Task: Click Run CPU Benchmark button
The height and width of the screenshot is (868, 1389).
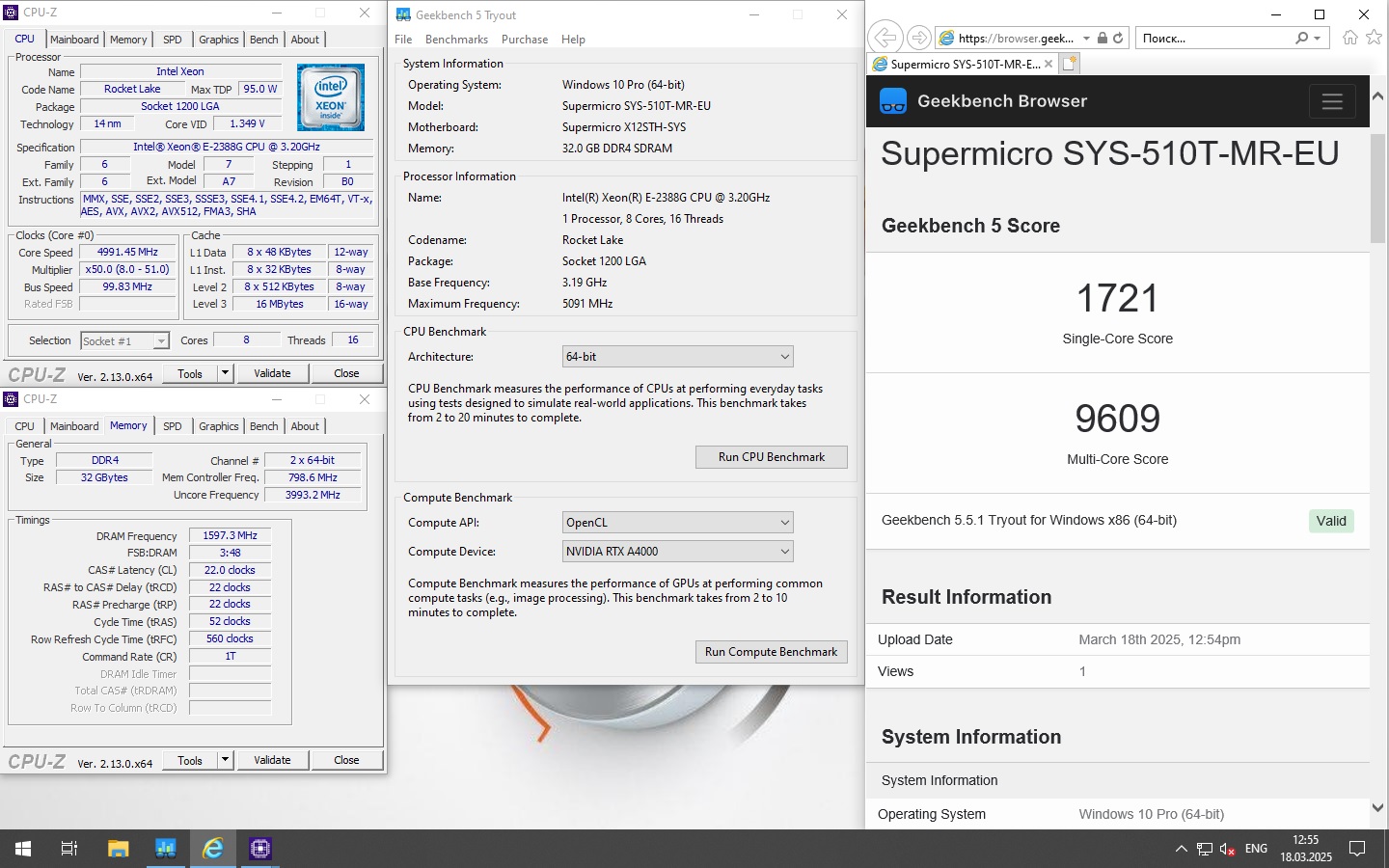Action: (x=772, y=457)
